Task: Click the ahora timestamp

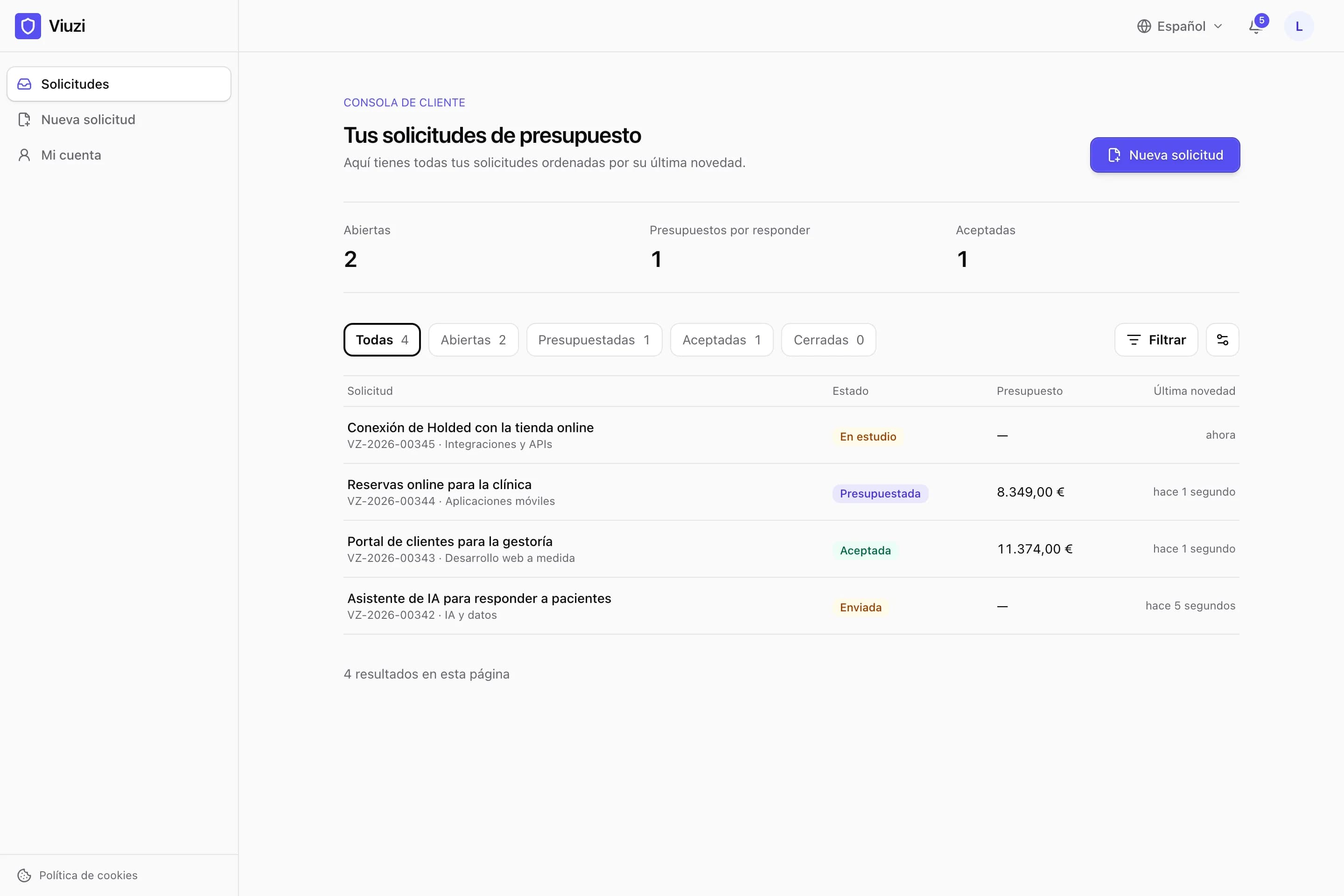Action: [1221, 435]
